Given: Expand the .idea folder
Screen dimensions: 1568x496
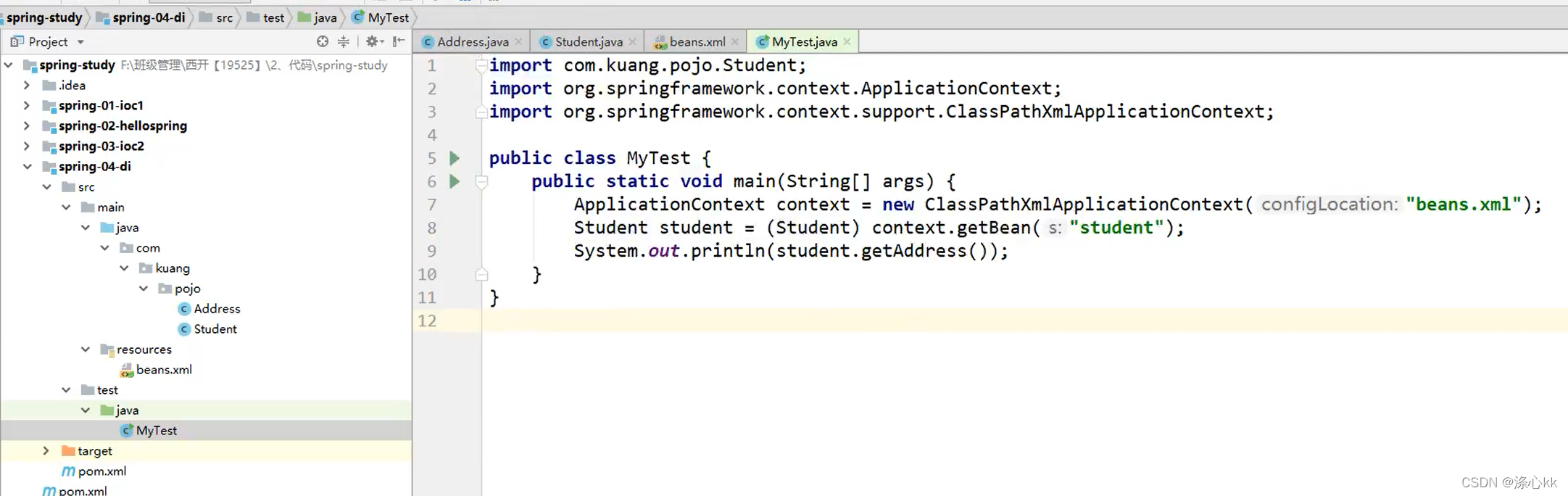Looking at the screenshot, I should tap(27, 86).
